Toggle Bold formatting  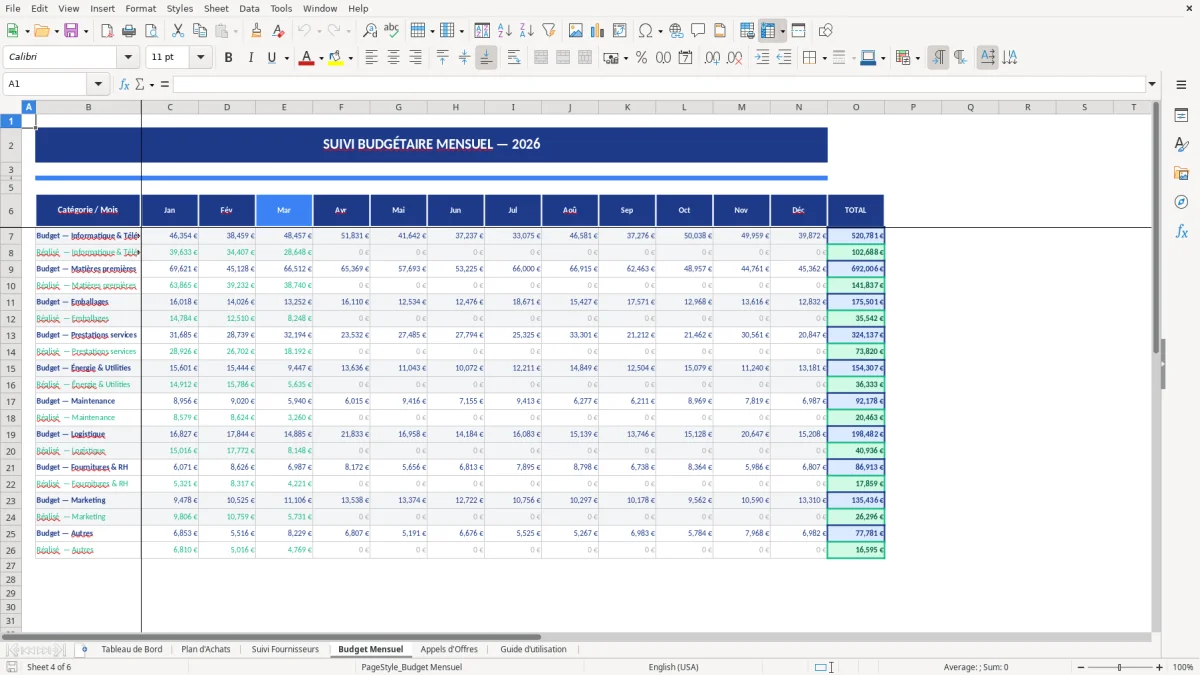[x=228, y=58]
